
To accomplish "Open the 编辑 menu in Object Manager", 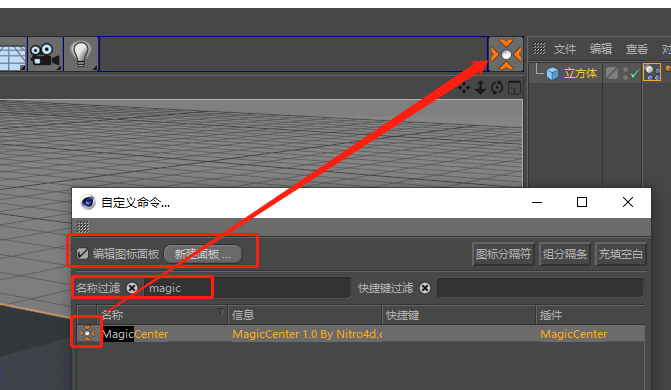I will 601,49.
